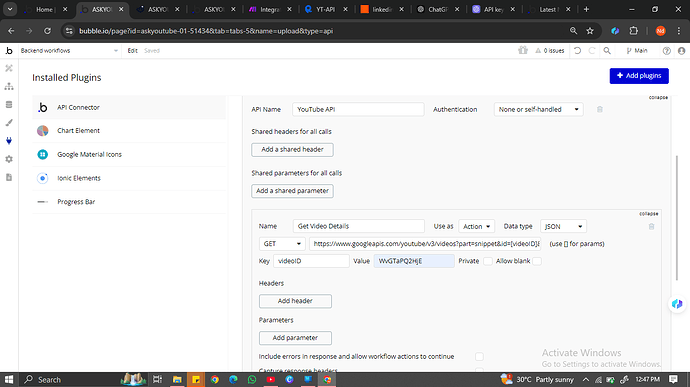Viewport: 690px width, 387px height.
Task: Open the Data tab database icon
Action: pos(9,104)
